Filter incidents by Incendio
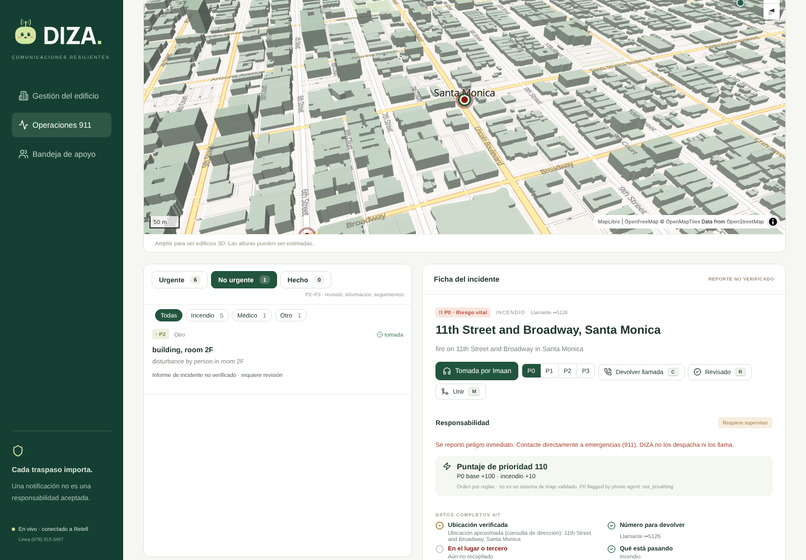Screen dimensions: 806x560 point(207,315)
